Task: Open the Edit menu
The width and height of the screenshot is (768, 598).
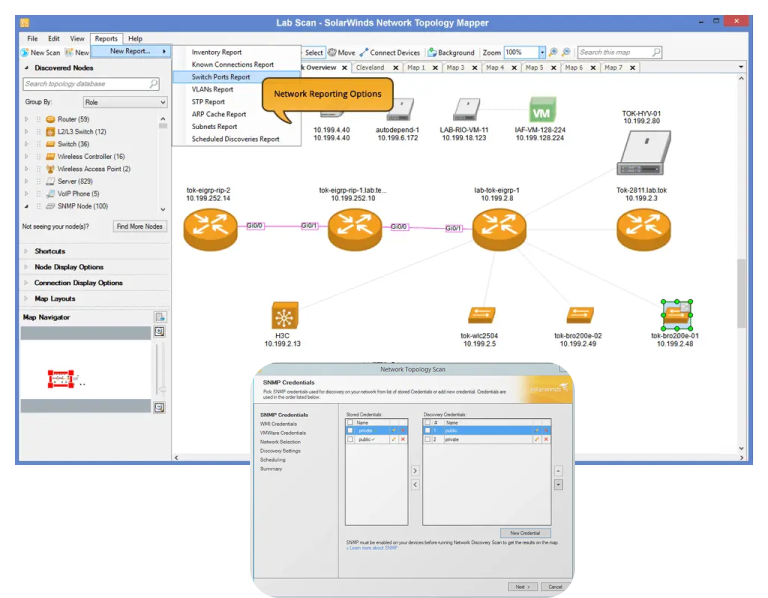Action: coord(53,38)
